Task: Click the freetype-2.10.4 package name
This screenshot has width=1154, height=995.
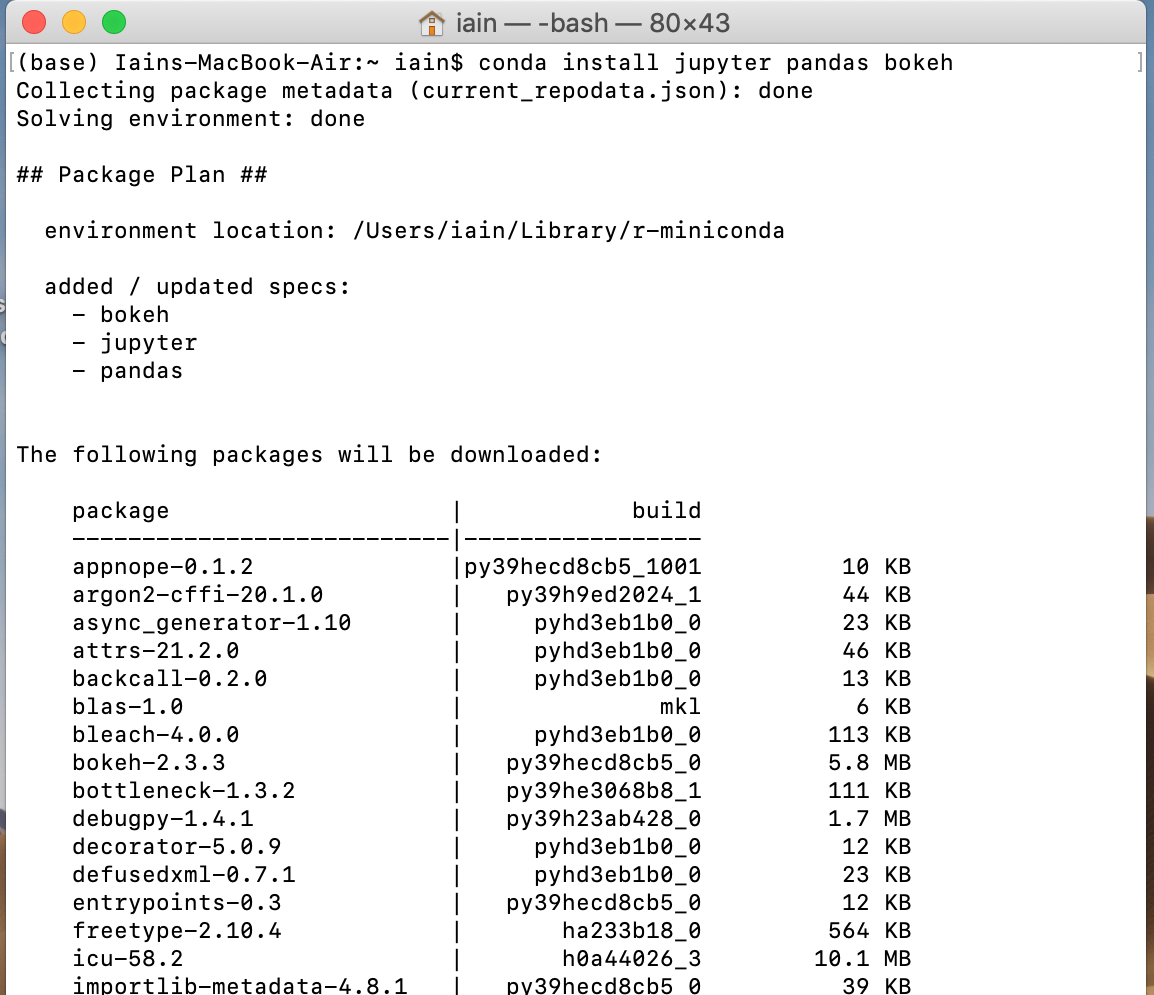Action: (176, 931)
